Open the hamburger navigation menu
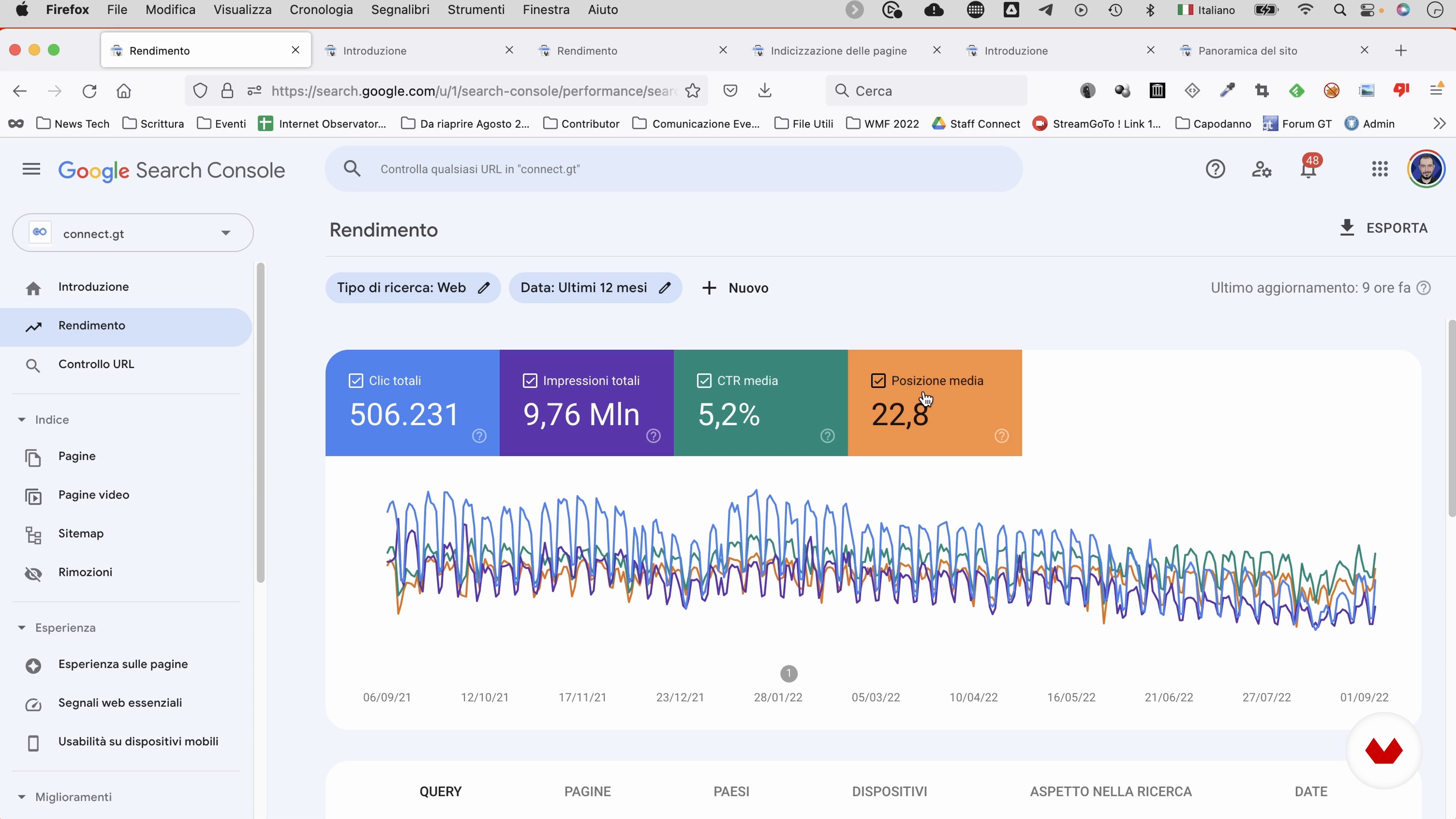This screenshot has width=1456, height=819. [31, 169]
